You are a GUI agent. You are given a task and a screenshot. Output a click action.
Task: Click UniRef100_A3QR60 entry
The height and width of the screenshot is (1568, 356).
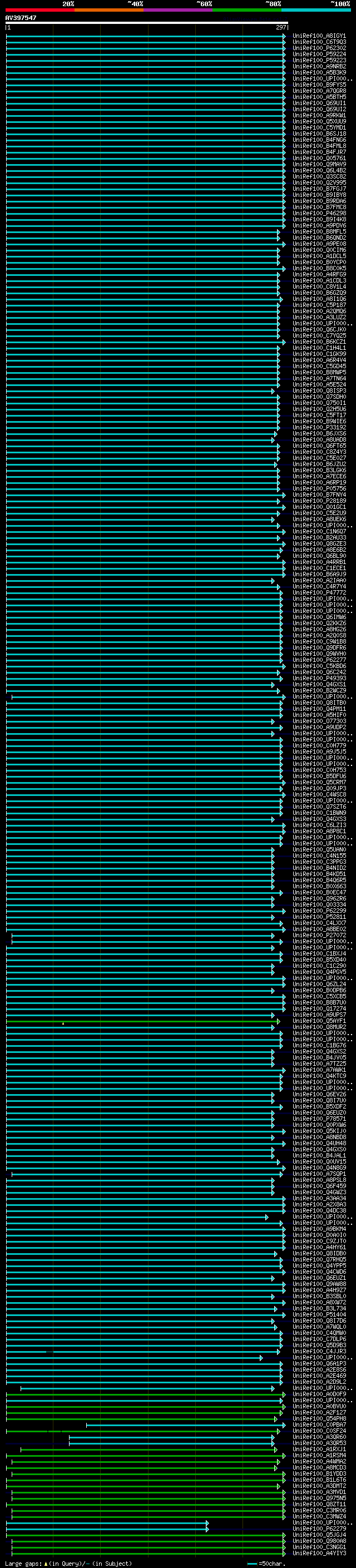point(319,1437)
